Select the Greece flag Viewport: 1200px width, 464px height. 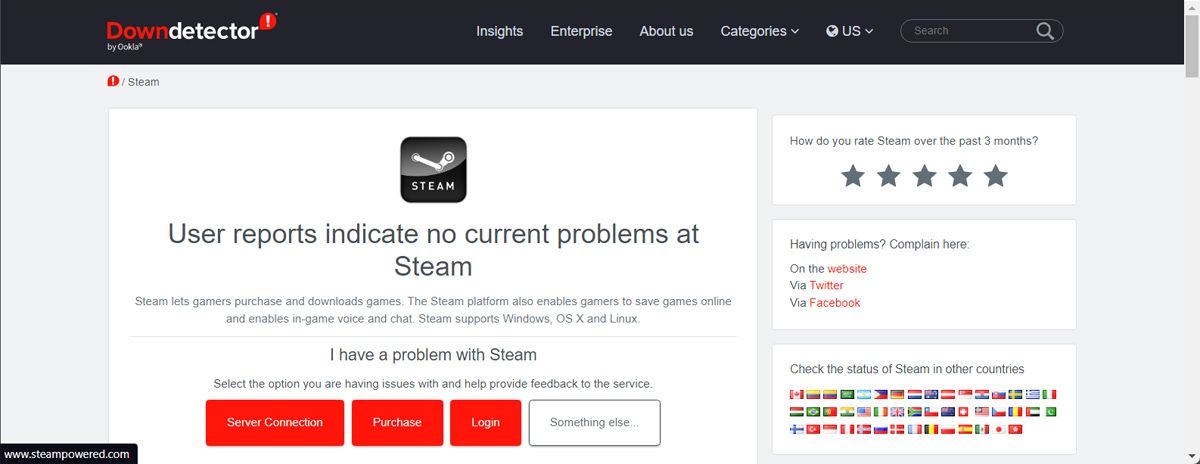click(x=1033, y=395)
